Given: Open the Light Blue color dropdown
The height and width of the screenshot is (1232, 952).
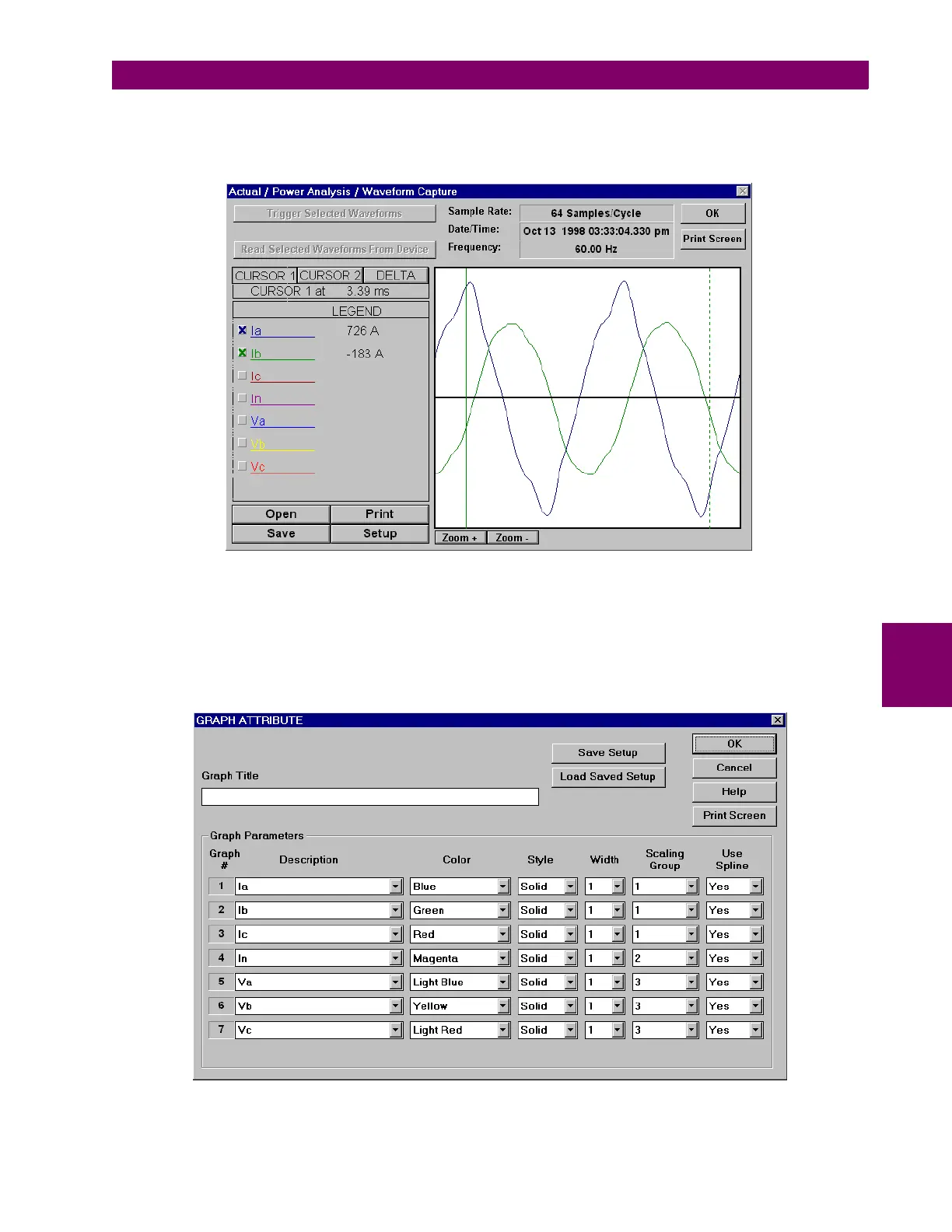Looking at the screenshot, I should coord(503,982).
